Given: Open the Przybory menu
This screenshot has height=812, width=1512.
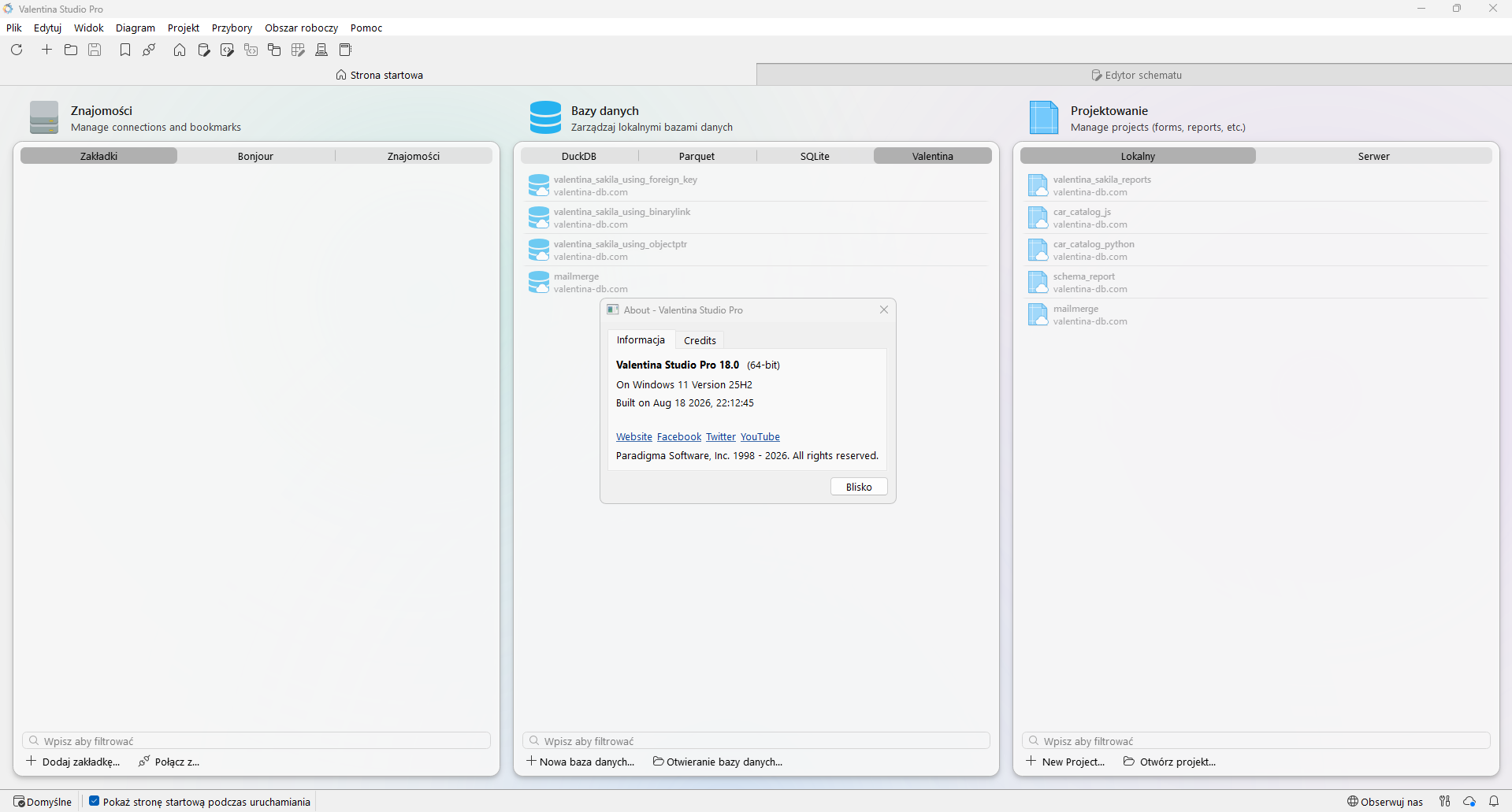Looking at the screenshot, I should click(x=232, y=28).
